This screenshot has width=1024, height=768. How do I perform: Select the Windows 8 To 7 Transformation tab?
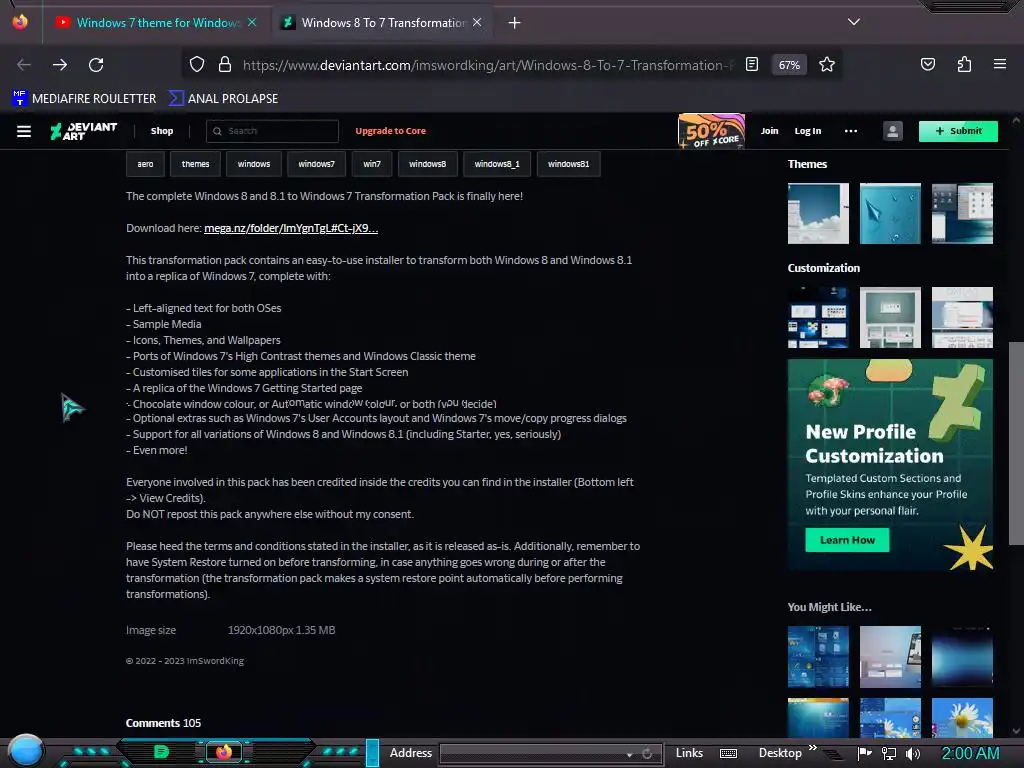click(x=383, y=22)
